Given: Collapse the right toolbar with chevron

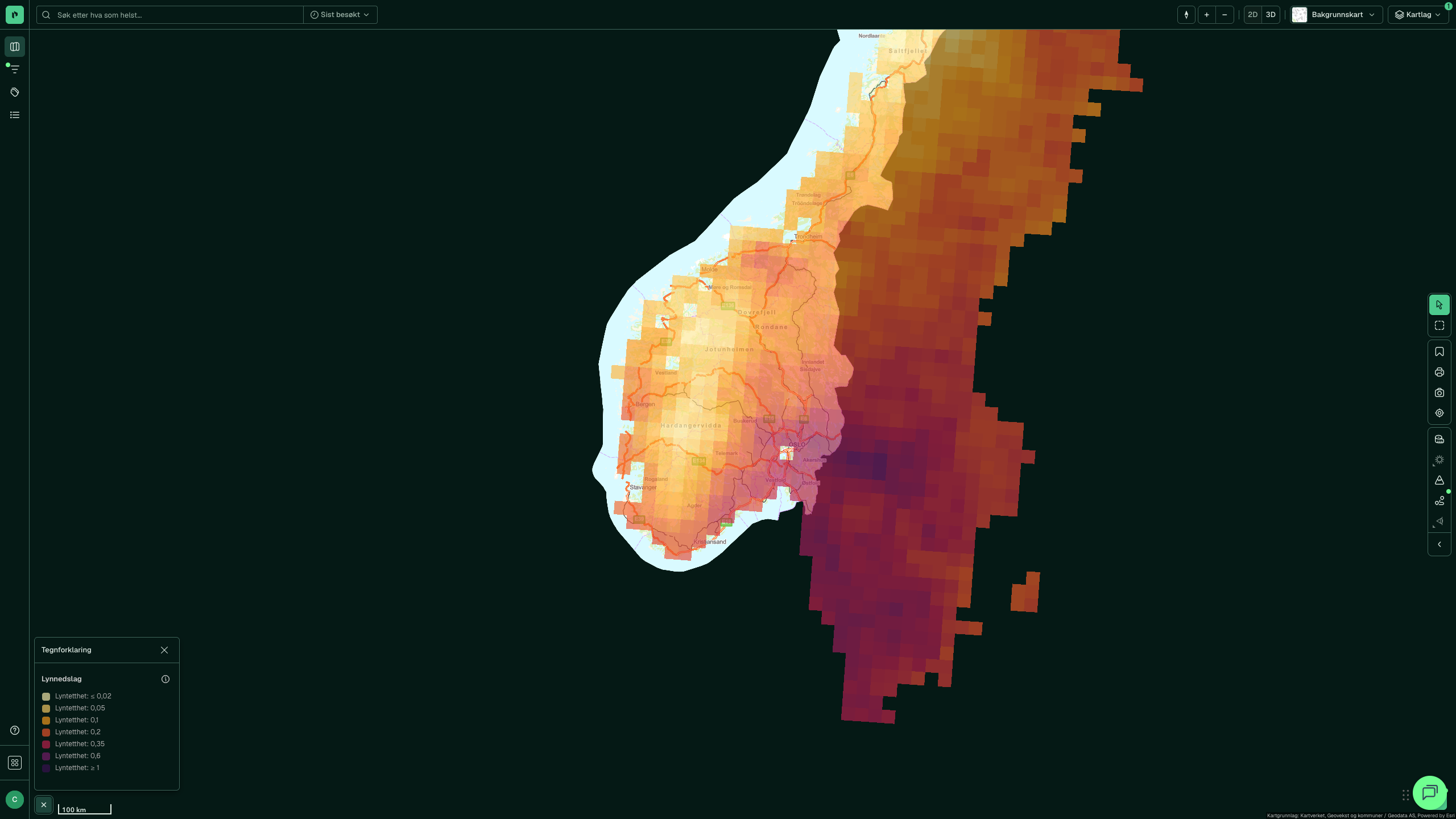Looking at the screenshot, I should click(1440, 545).
